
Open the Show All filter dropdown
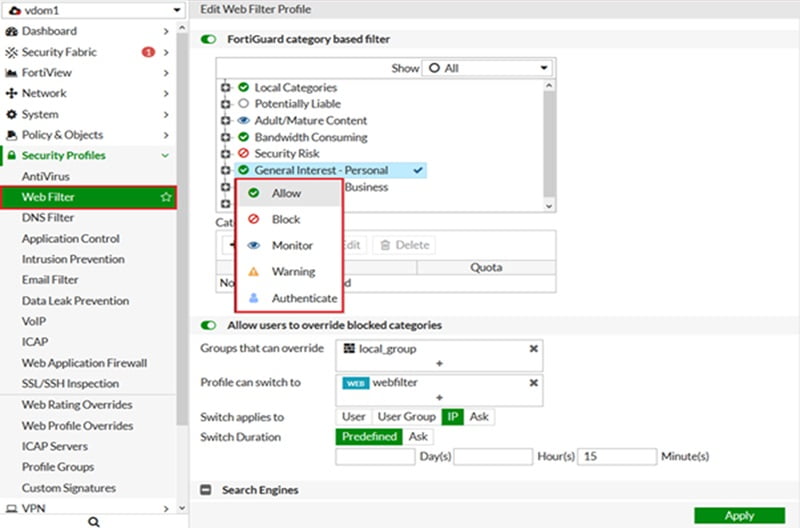click(487, 68)
